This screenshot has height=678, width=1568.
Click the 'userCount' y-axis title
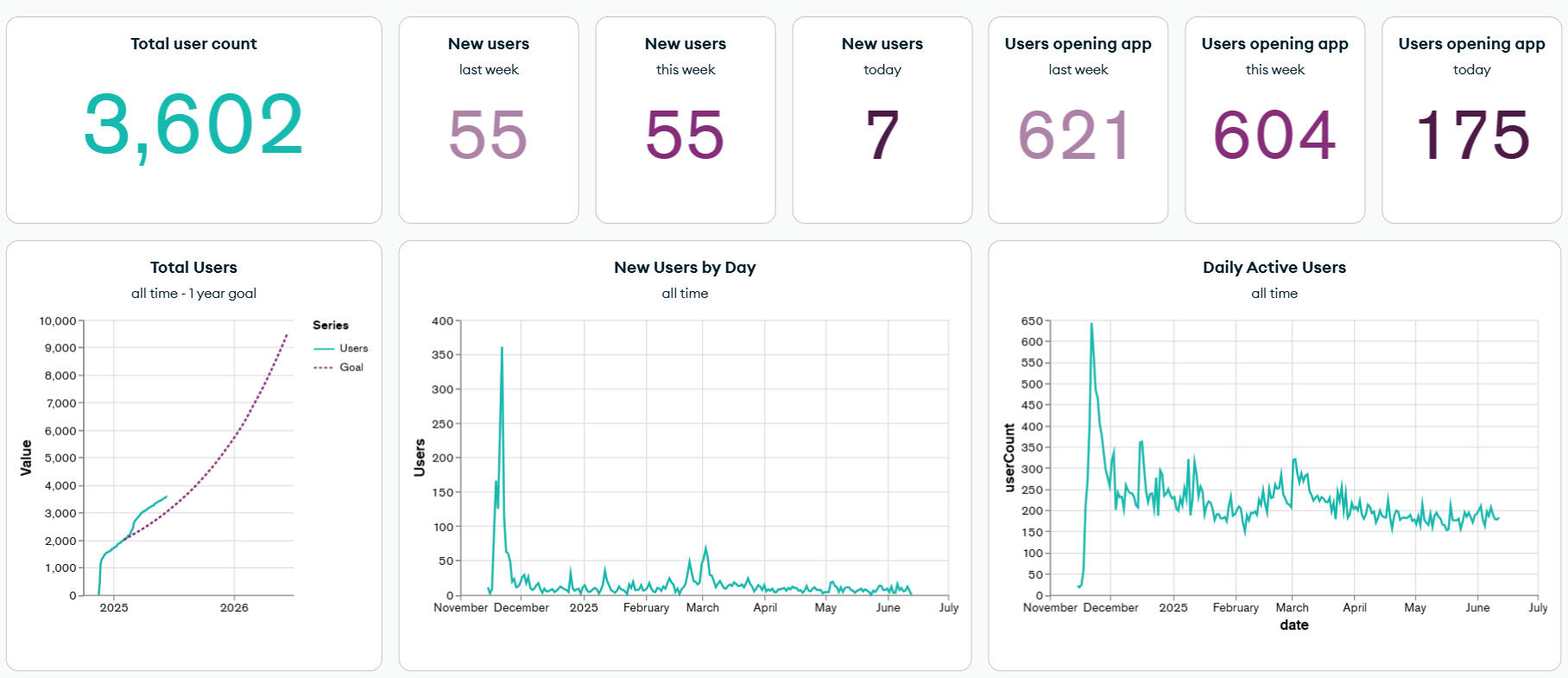[1009, 458]
